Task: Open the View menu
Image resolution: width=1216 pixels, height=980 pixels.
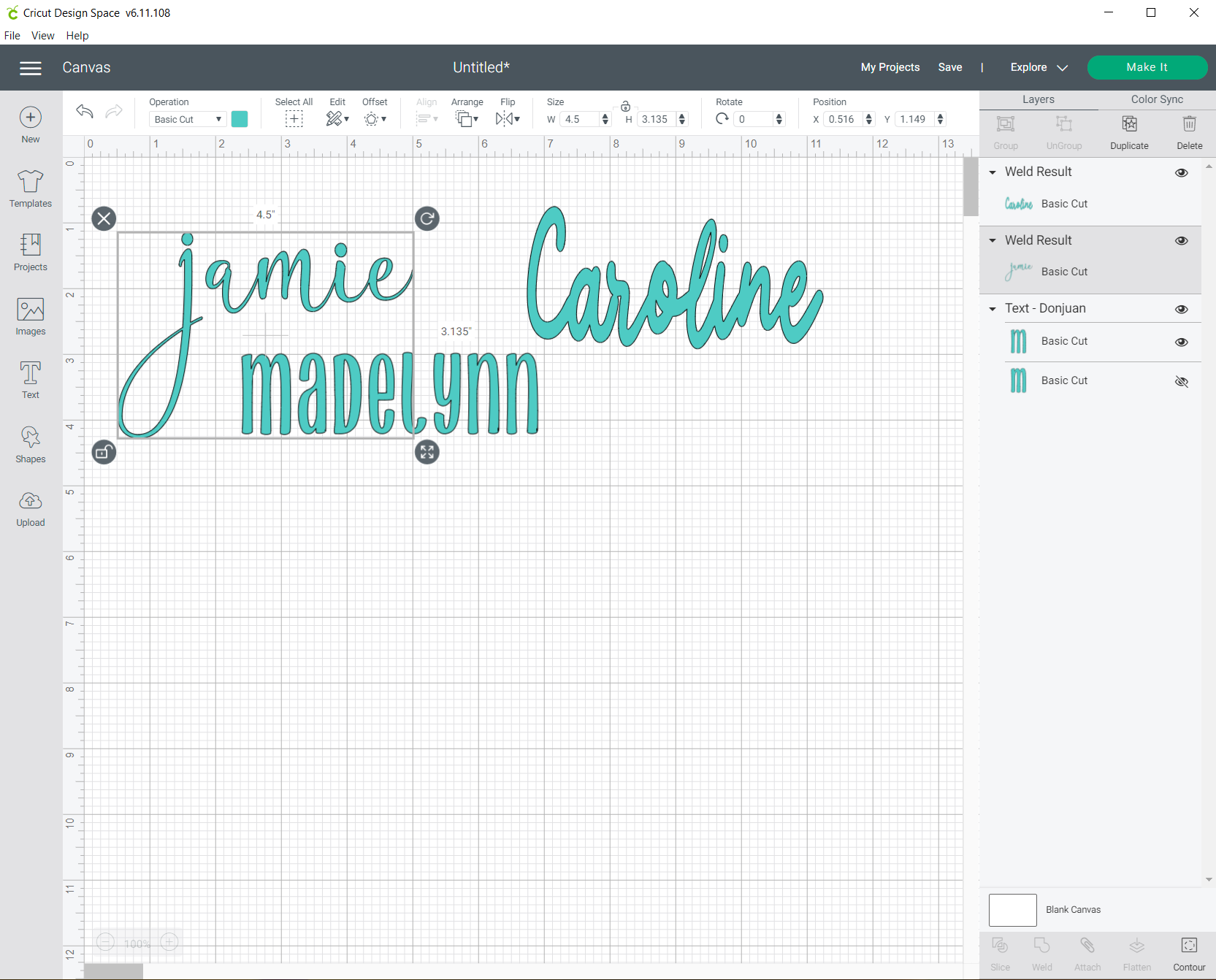Action: (42, 35)
